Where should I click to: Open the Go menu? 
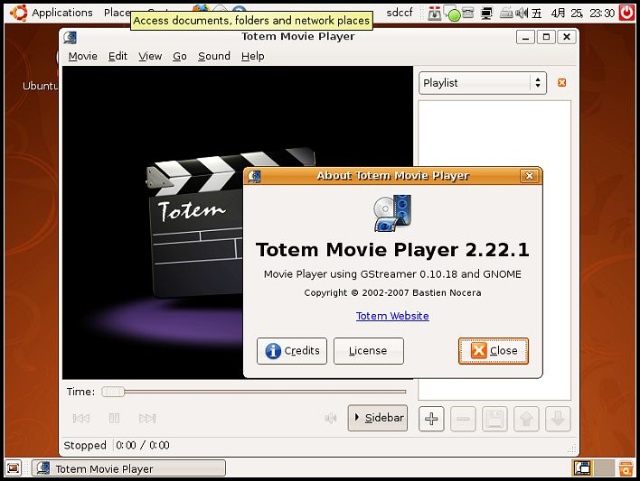pyautogui.click(x=180, y=56)
